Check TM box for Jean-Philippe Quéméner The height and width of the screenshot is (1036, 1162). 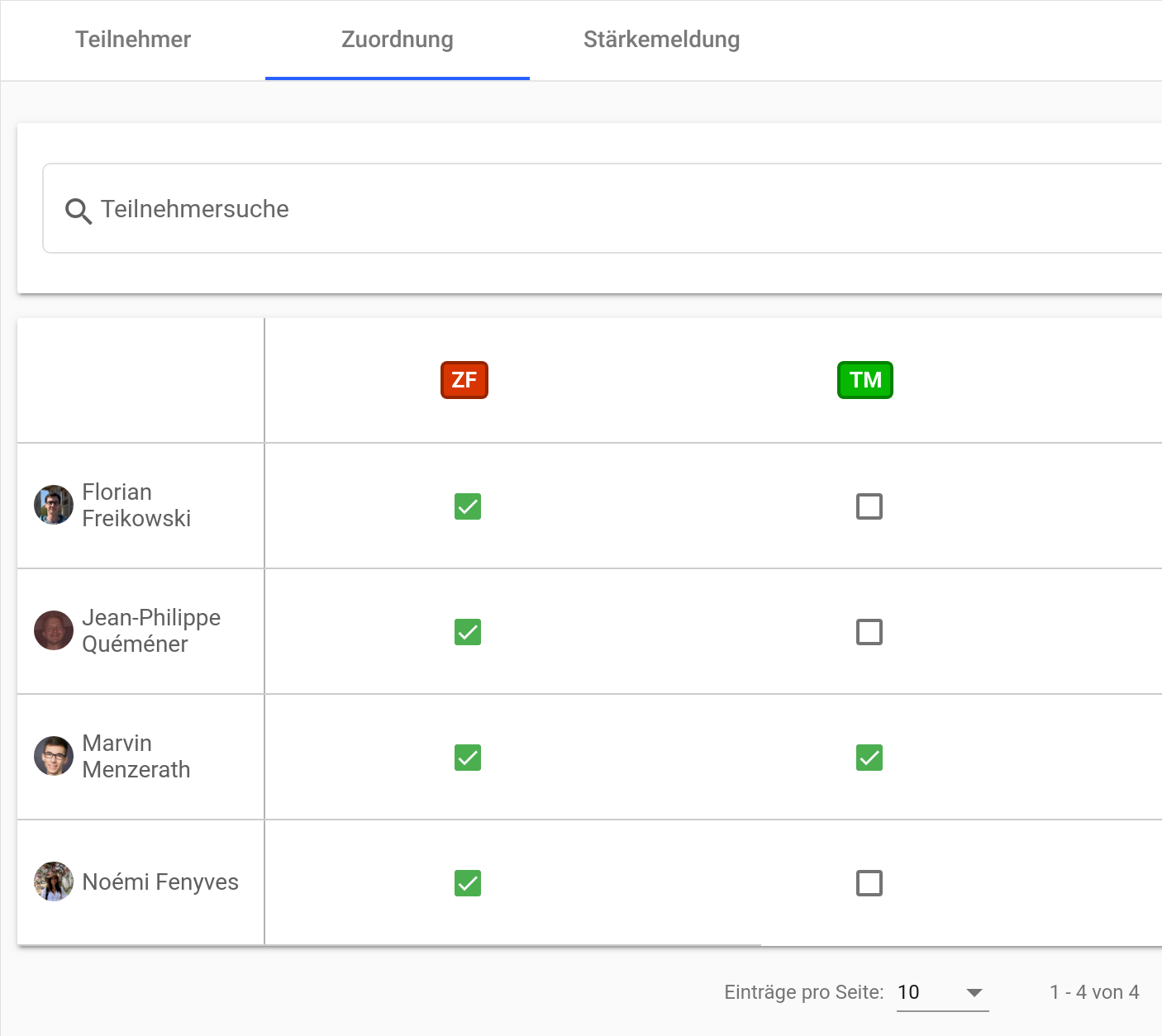[869, 632]
